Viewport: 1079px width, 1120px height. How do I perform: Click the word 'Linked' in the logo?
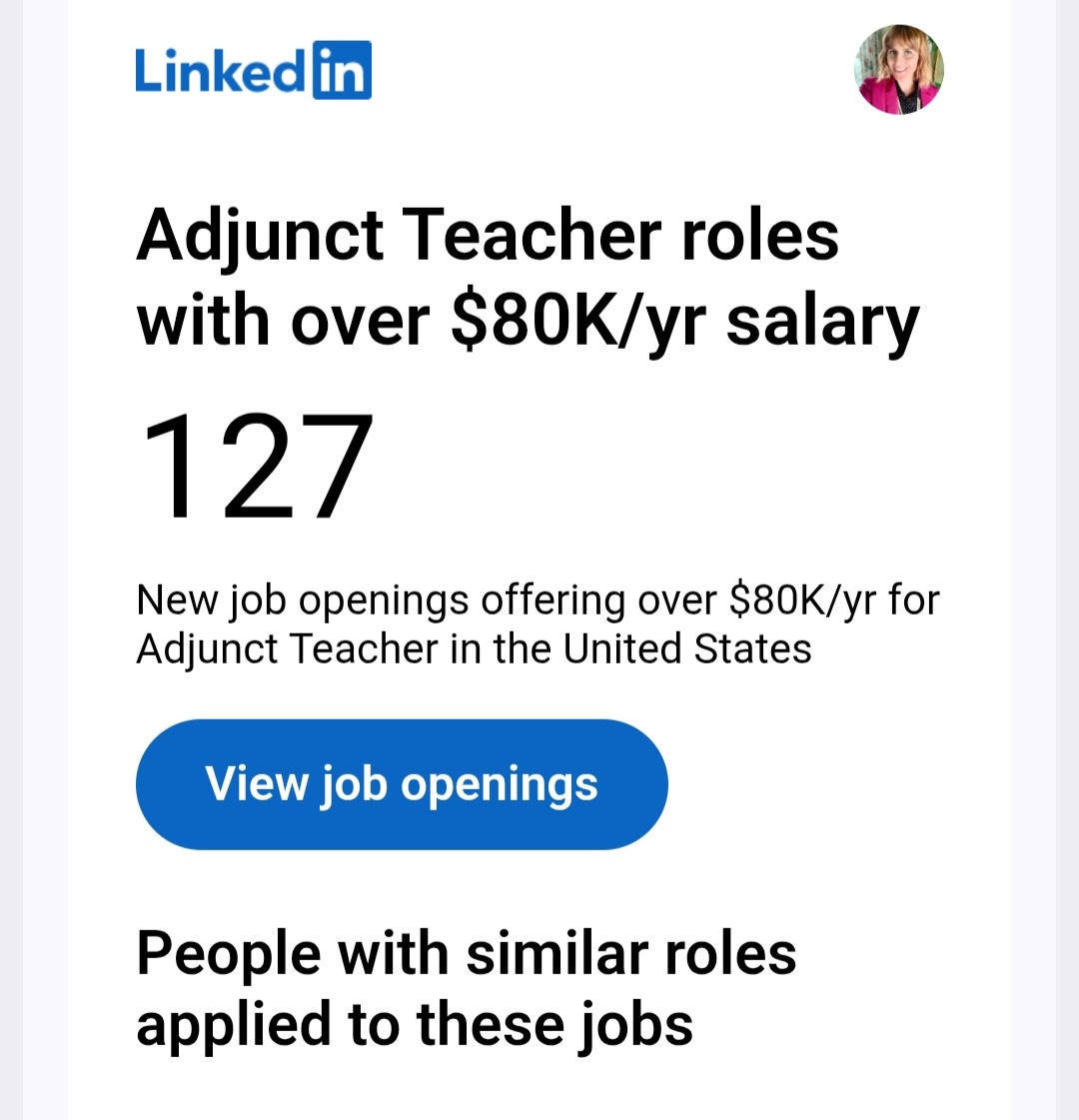click(x=220, y=70)
